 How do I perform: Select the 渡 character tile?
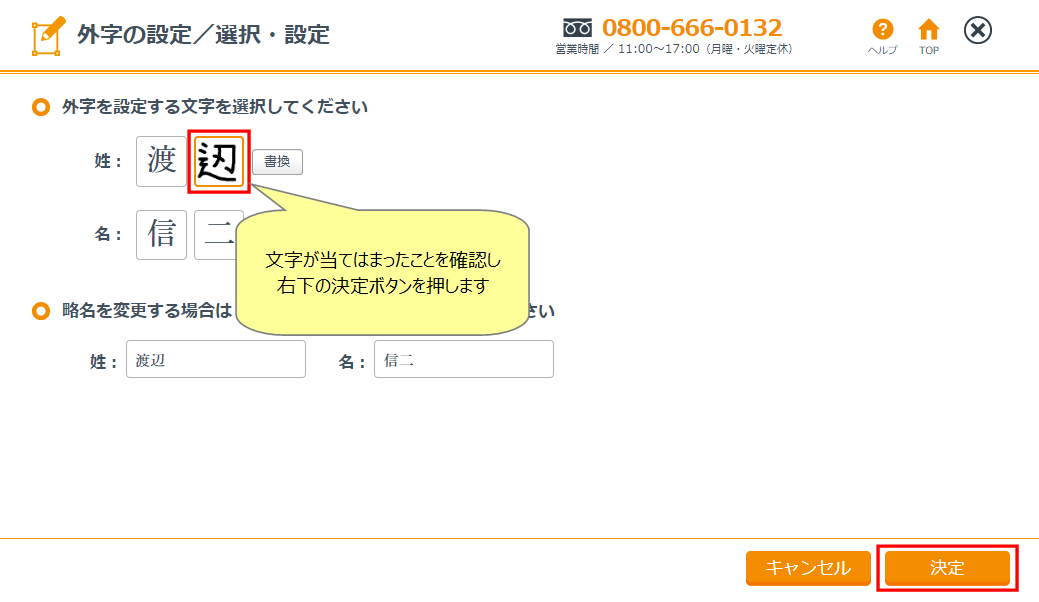(x=162, y=161)
